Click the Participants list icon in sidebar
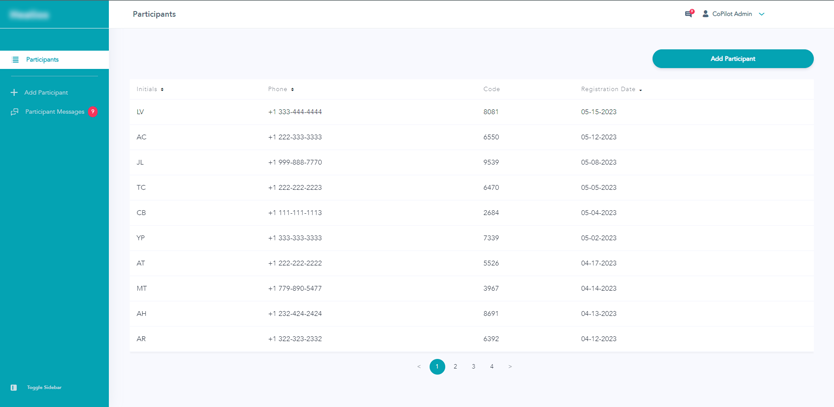Viewport: 834px width, 407px height. pyautogui.click(x=15, y=60)
